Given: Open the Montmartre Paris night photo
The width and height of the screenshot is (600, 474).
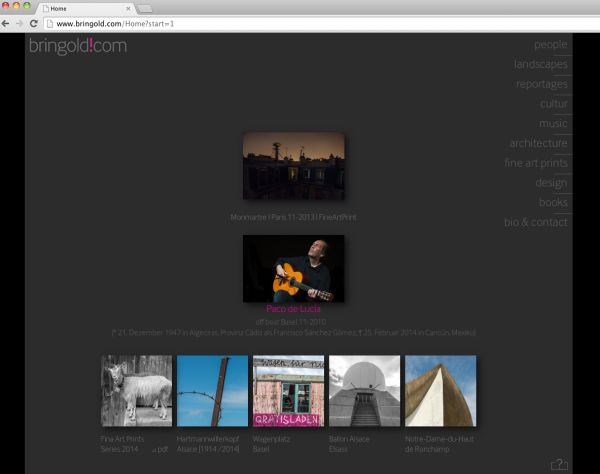Looking at the screenshot, I should 293,165.
